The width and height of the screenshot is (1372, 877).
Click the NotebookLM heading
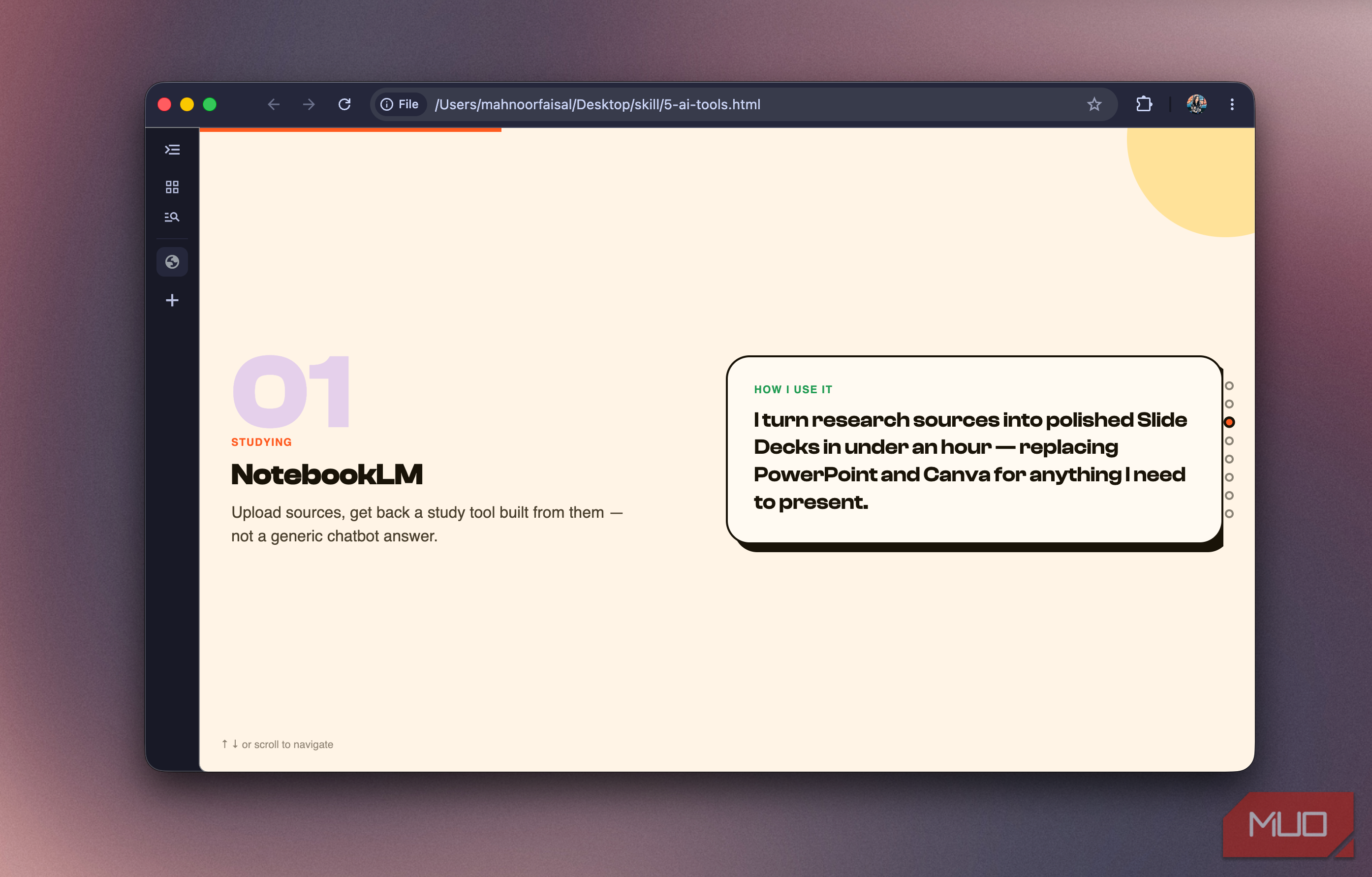[x=327, y=475]
